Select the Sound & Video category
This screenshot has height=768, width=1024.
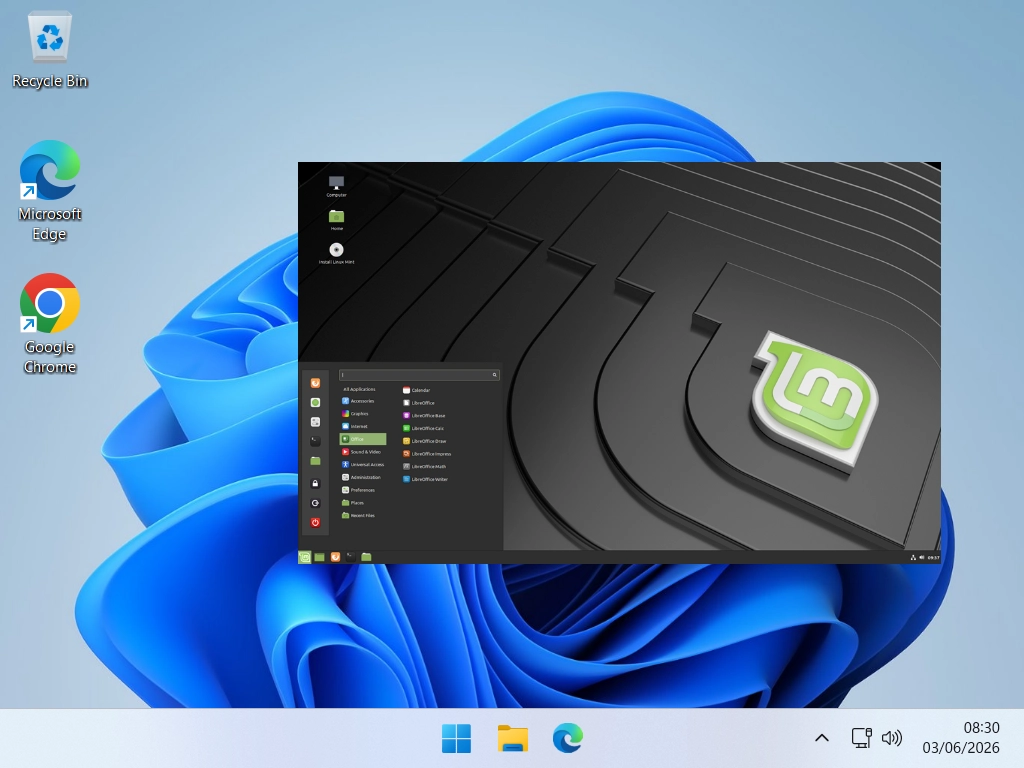(362, 452)
